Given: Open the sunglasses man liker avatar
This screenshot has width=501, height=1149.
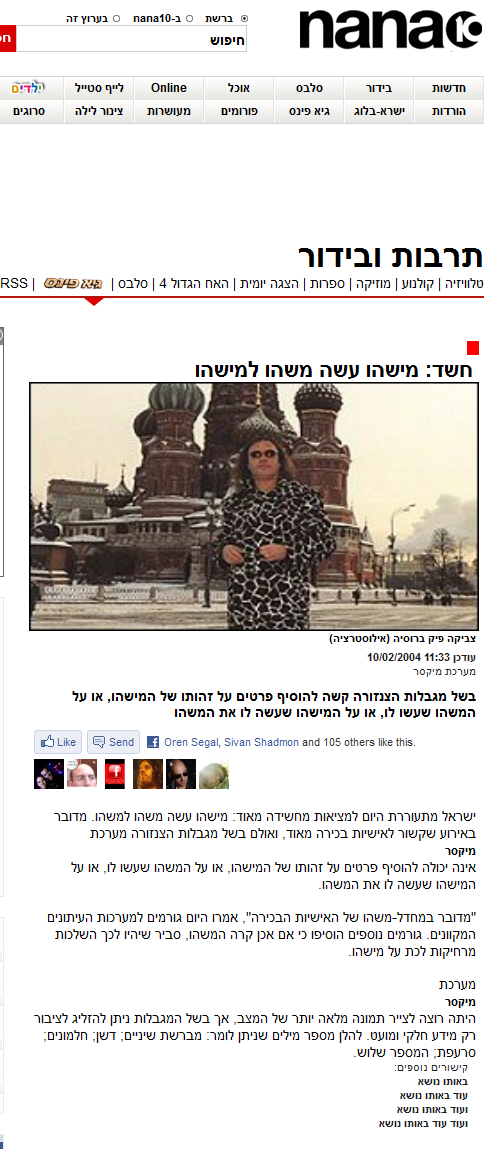Looking at the screenshot, I should click(181, 774).
